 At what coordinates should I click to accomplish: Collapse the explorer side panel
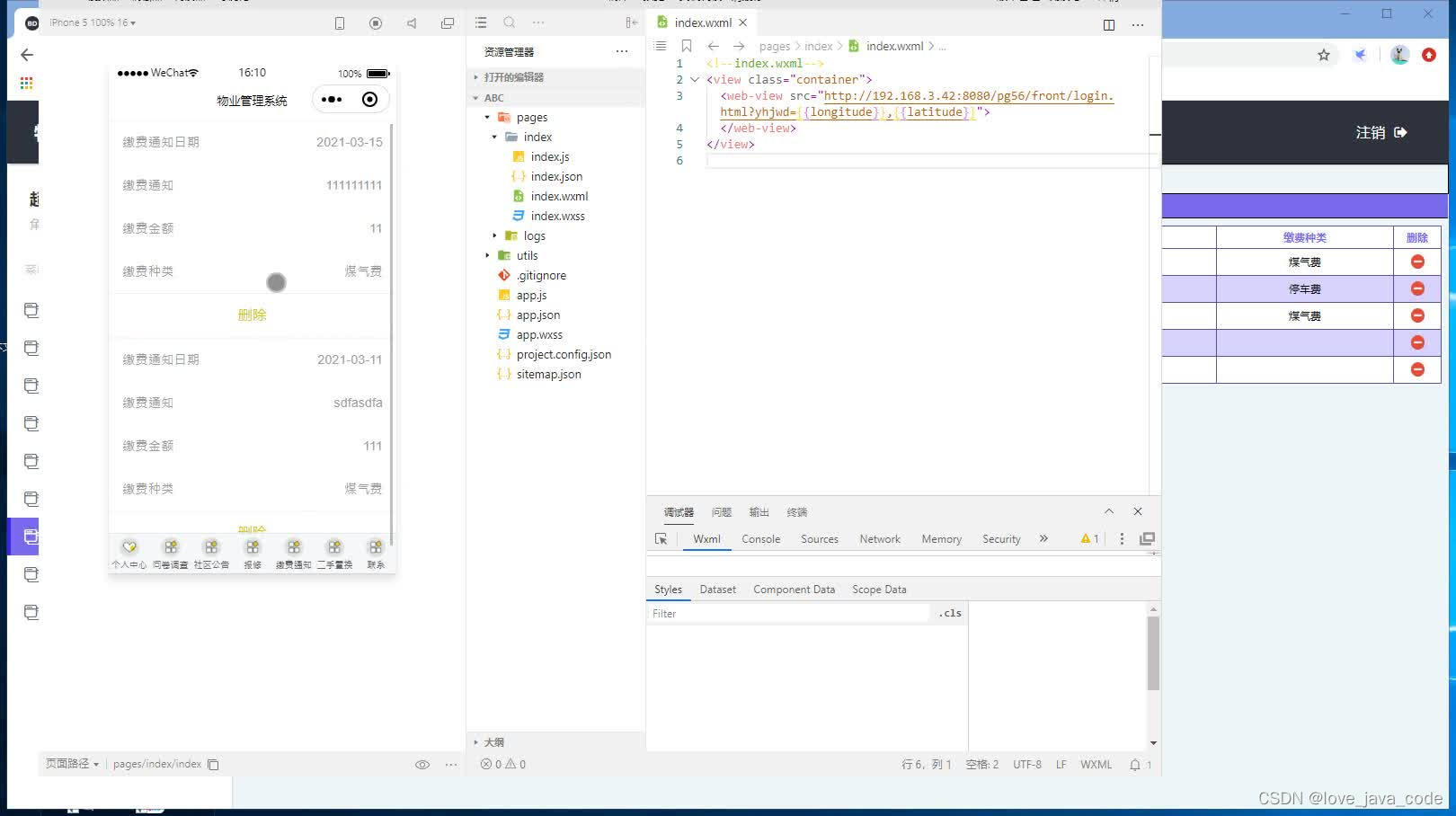[632, 22]
